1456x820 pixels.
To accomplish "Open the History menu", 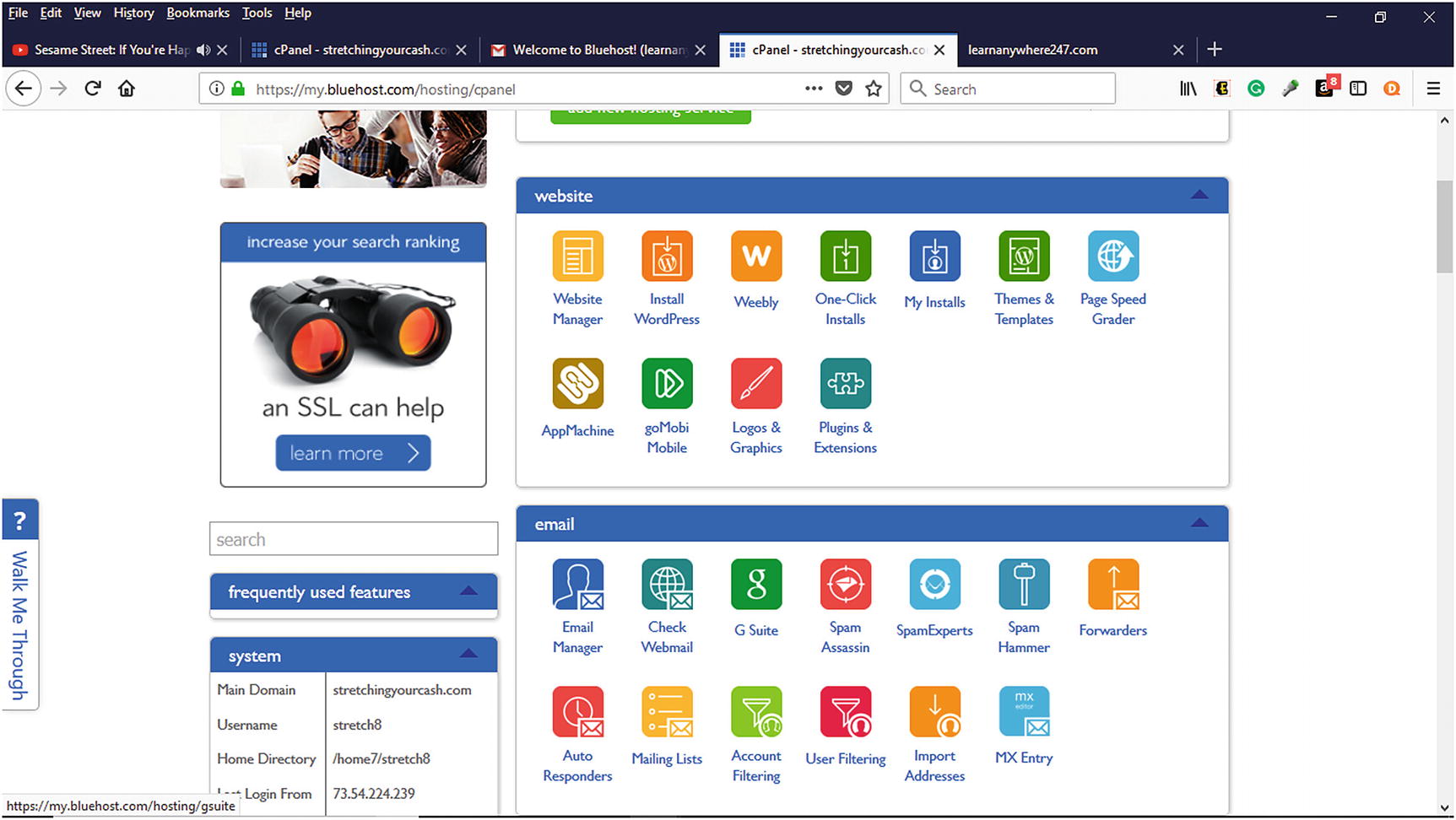I will pos(133,13).
